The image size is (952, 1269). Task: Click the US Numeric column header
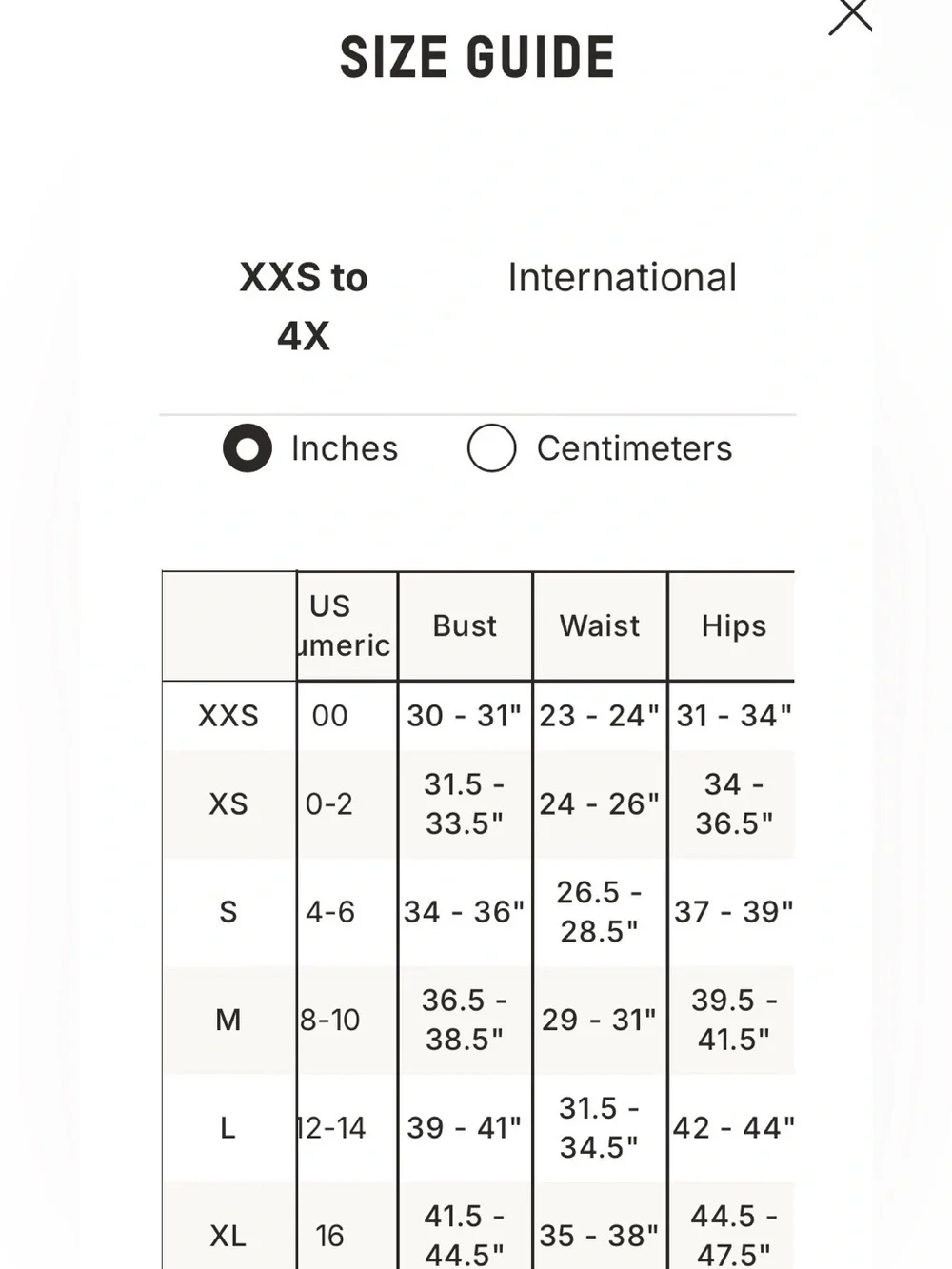click(347, 626)
